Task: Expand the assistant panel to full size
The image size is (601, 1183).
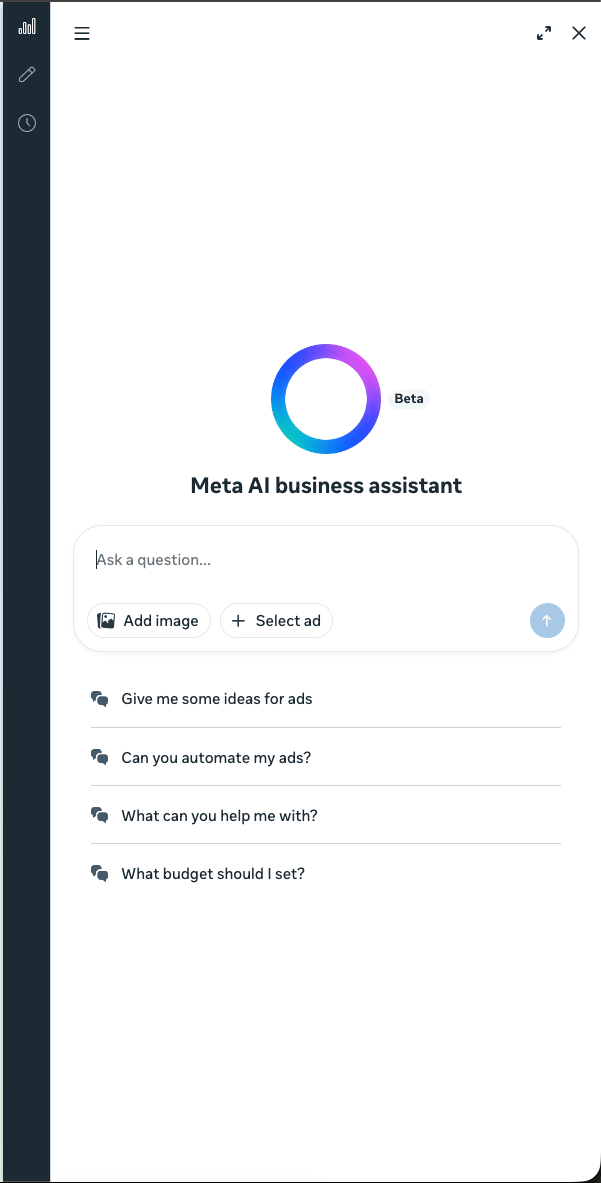Action: click(x=544, y=33)
